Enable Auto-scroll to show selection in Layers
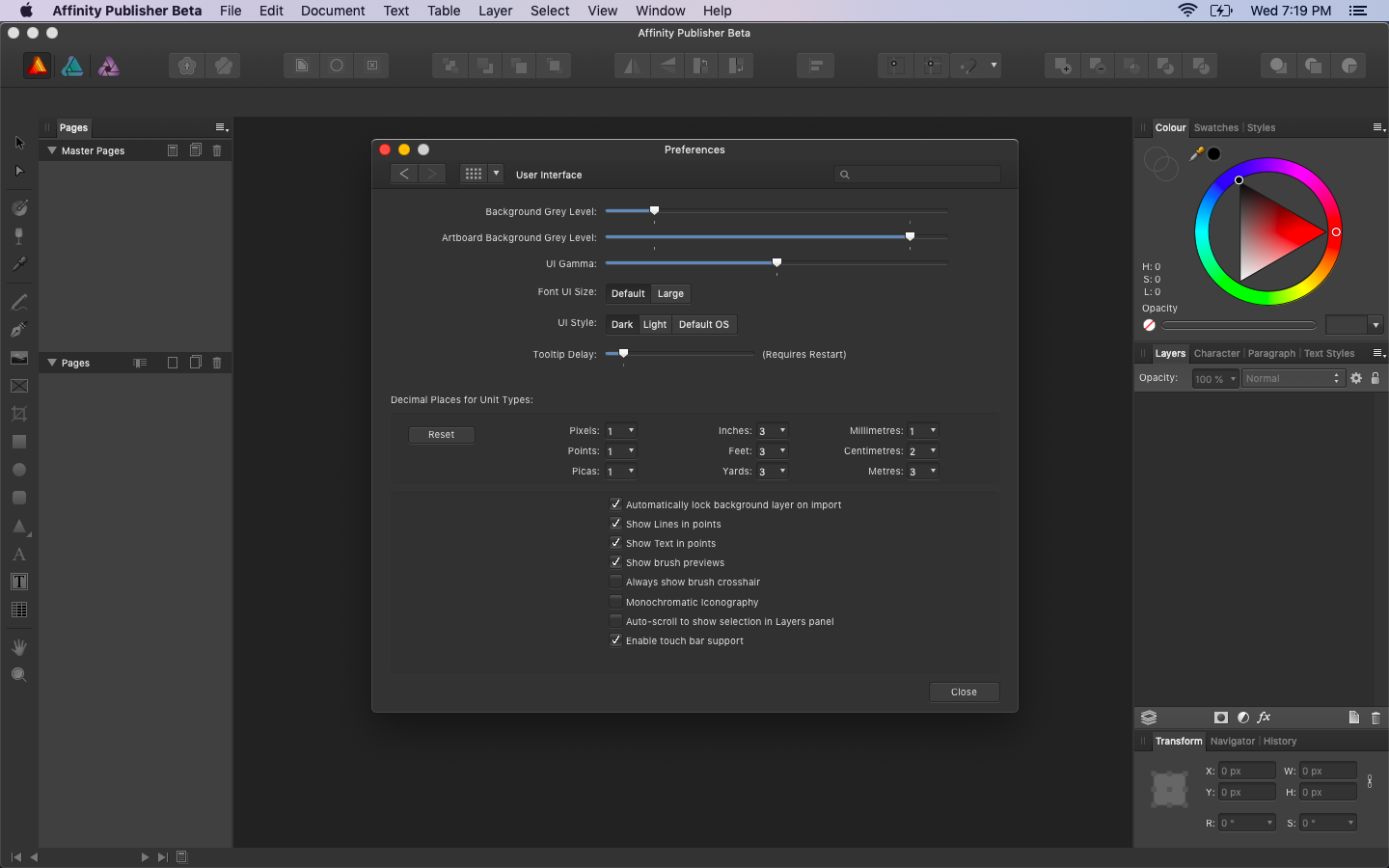This screenshot has width=1389, height=868. (x=615, y=621)
